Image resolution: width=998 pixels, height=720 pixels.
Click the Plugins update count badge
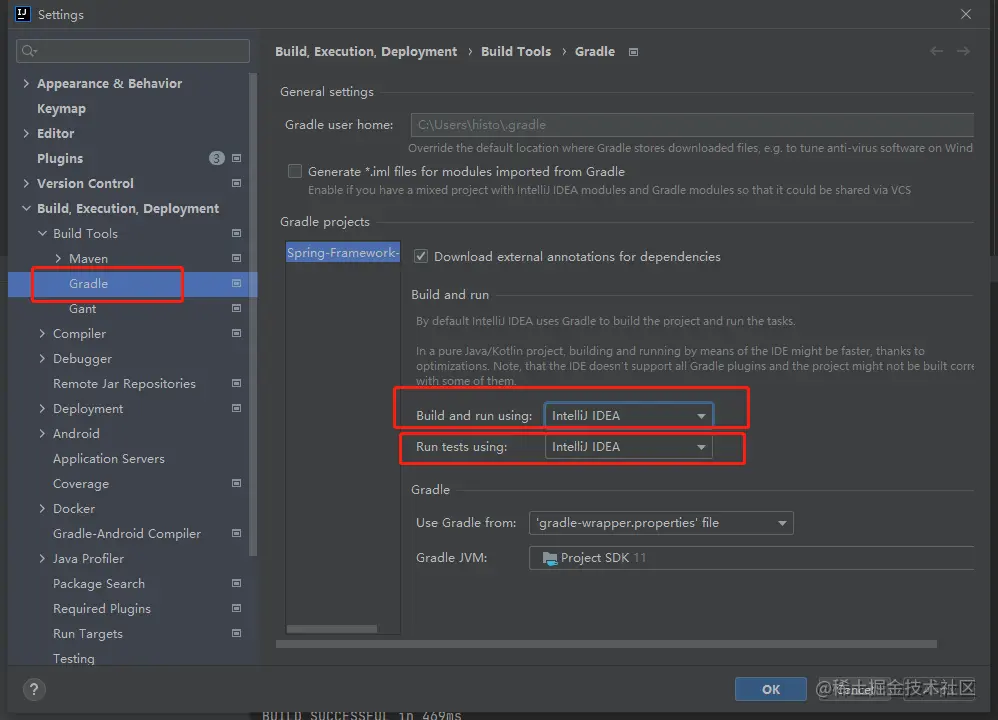[x=216, y=158]
